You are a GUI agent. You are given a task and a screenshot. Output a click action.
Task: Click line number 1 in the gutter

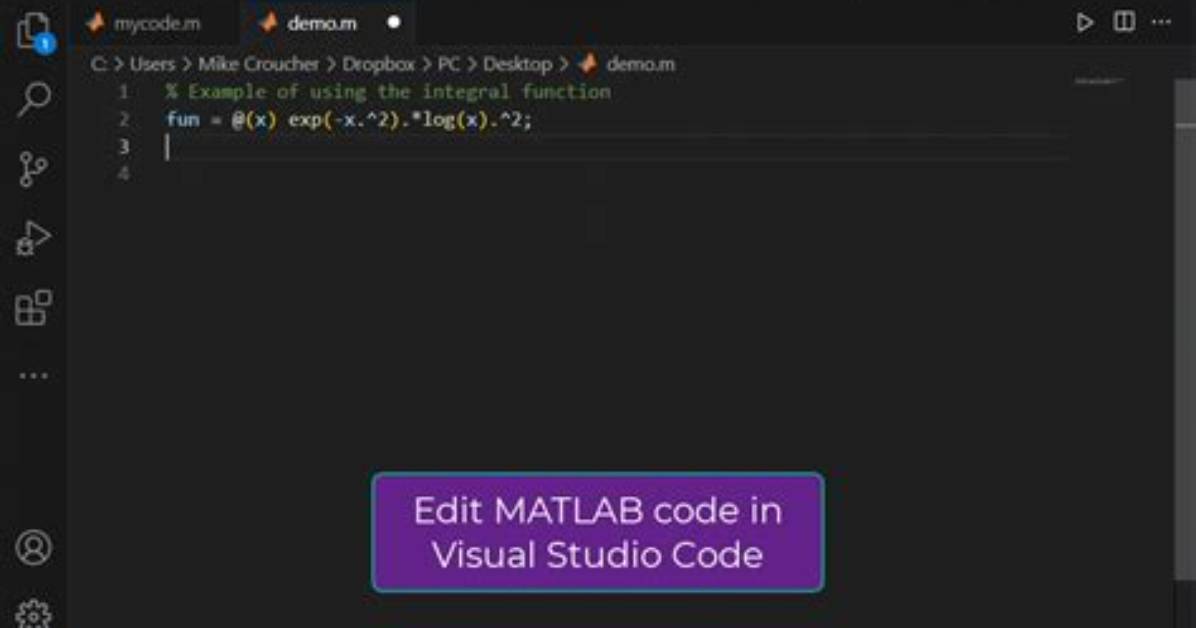[x=124, y=92]
